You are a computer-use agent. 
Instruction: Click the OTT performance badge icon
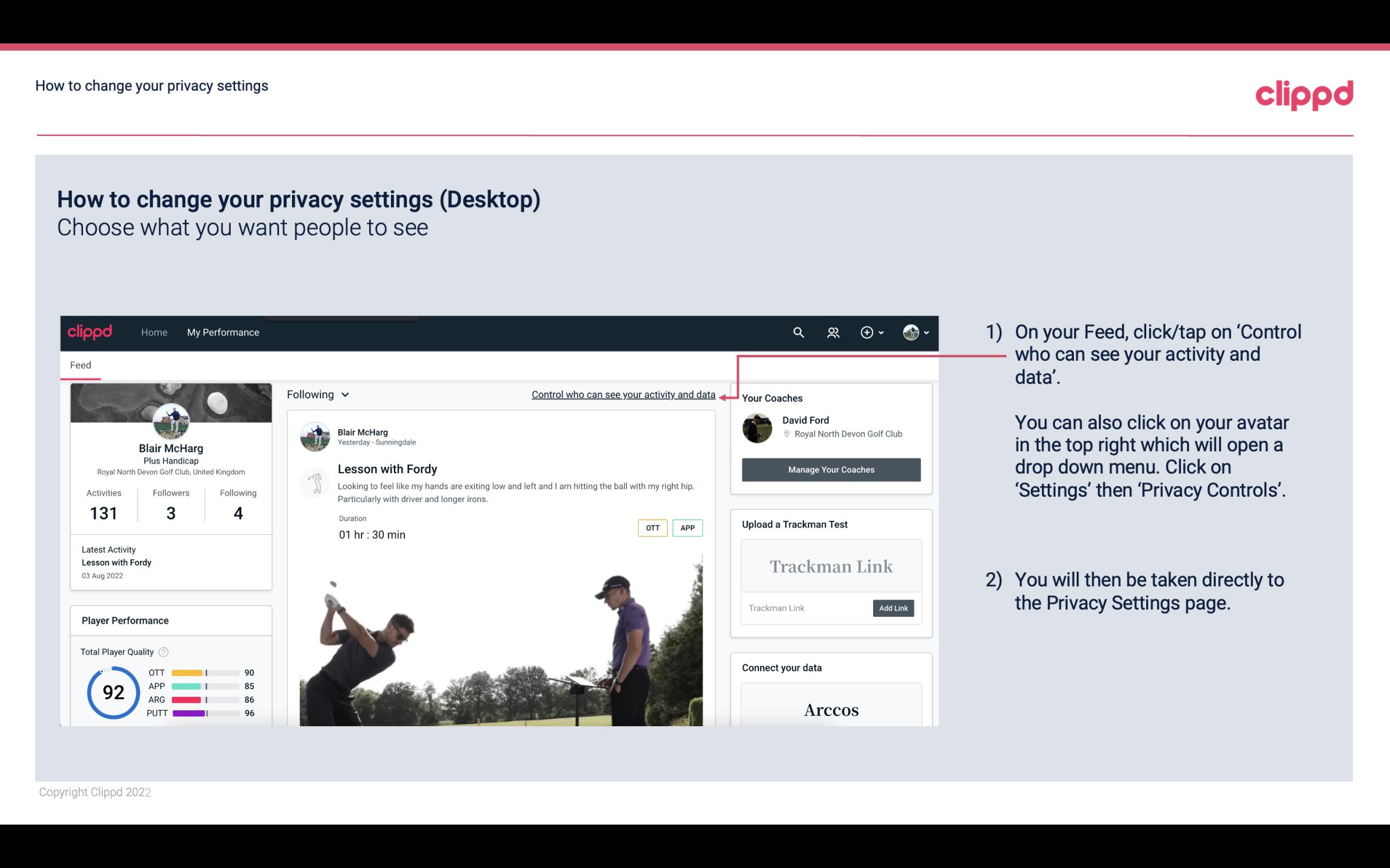pos(651,527)
